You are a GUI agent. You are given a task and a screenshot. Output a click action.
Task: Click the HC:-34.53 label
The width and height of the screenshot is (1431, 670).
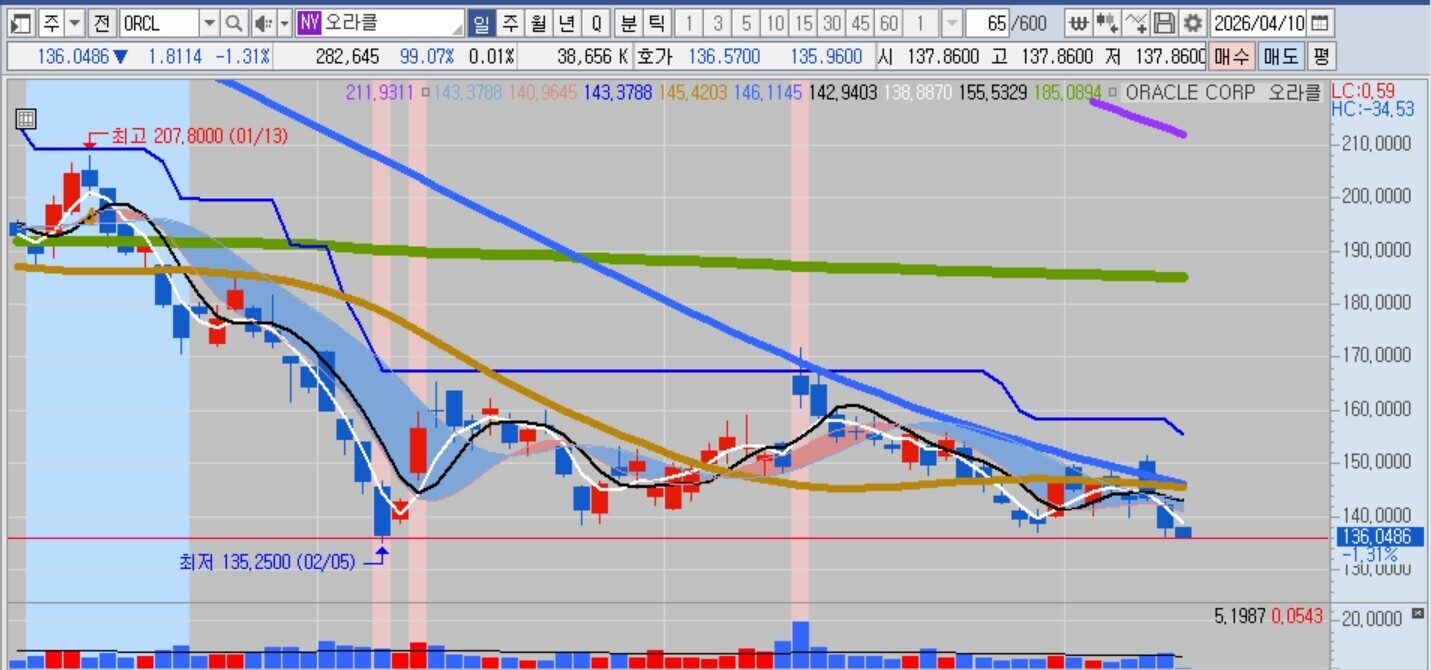[x=1373, y=109]
